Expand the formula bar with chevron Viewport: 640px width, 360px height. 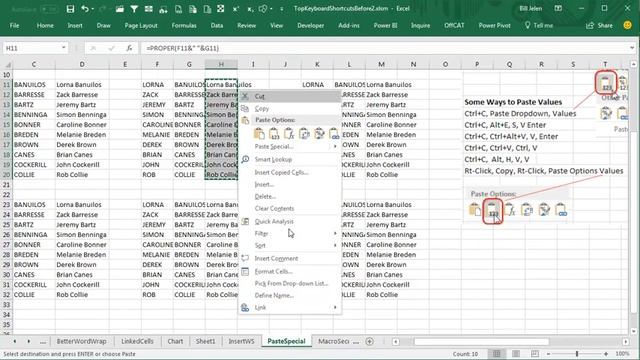pos(632,48)
